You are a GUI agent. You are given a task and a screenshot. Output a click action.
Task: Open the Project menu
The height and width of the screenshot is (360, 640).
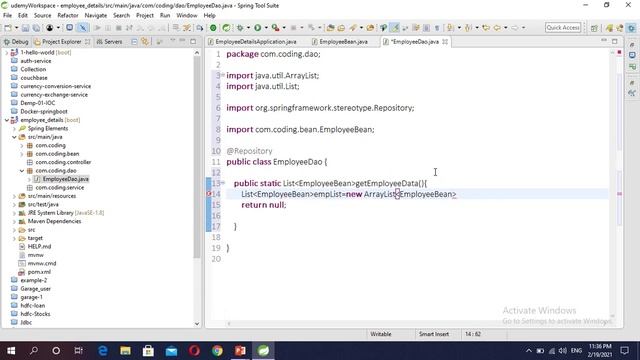pos(144,16)
